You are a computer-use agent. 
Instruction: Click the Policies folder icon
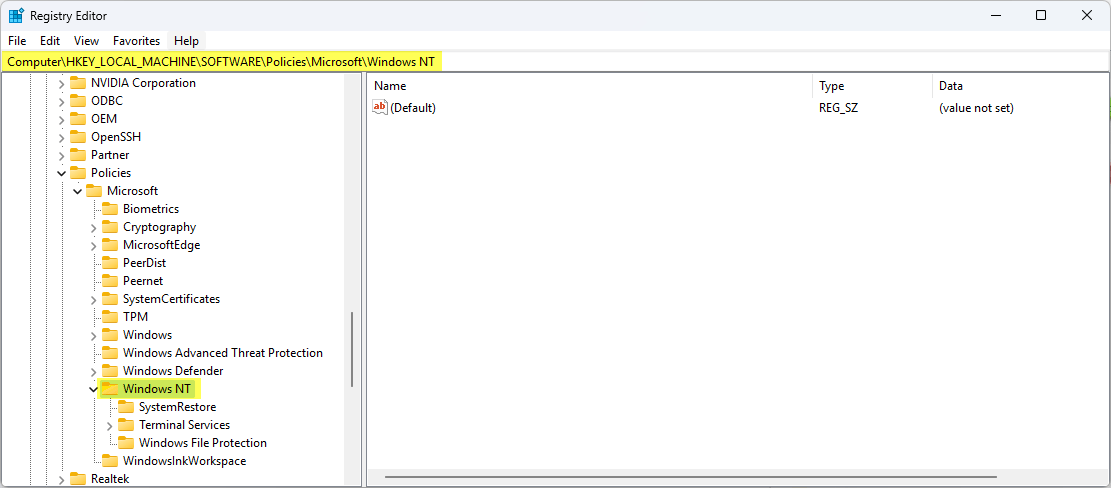(77, 173)
